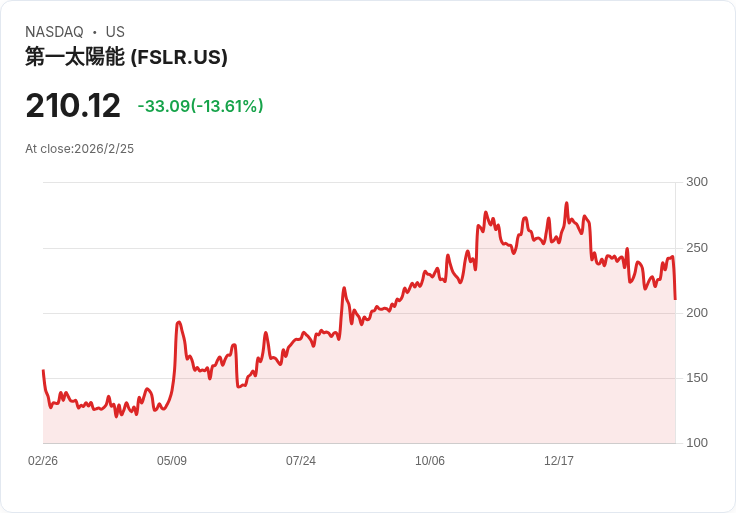Image resolution: width=736 pixels, height=513 pixels.
Task: Click the 150 y-axis price label
Action: click(696, 378)
